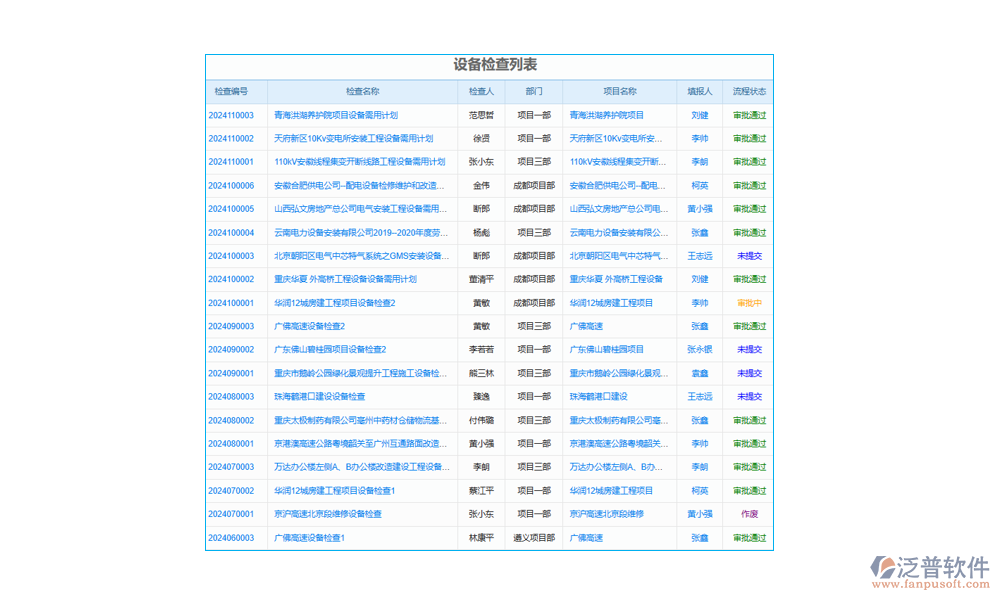Click the 项目名称 column header
The image size is (1000, 600).
tap(620, 92)
